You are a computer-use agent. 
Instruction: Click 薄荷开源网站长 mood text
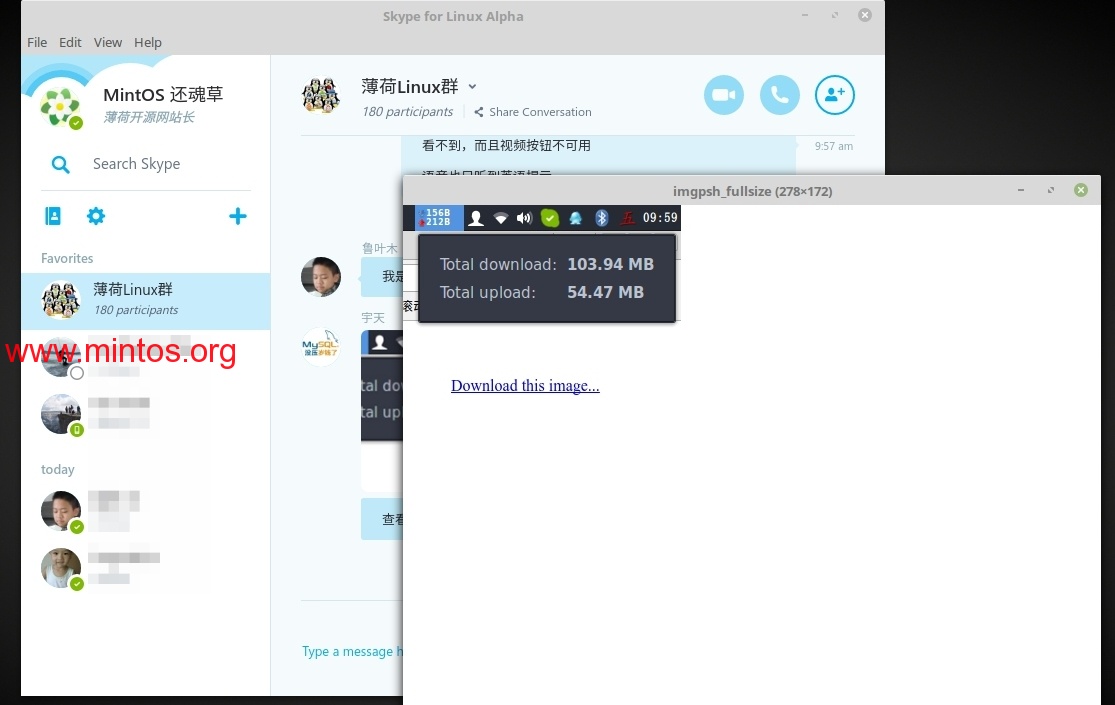coord(149,117)
